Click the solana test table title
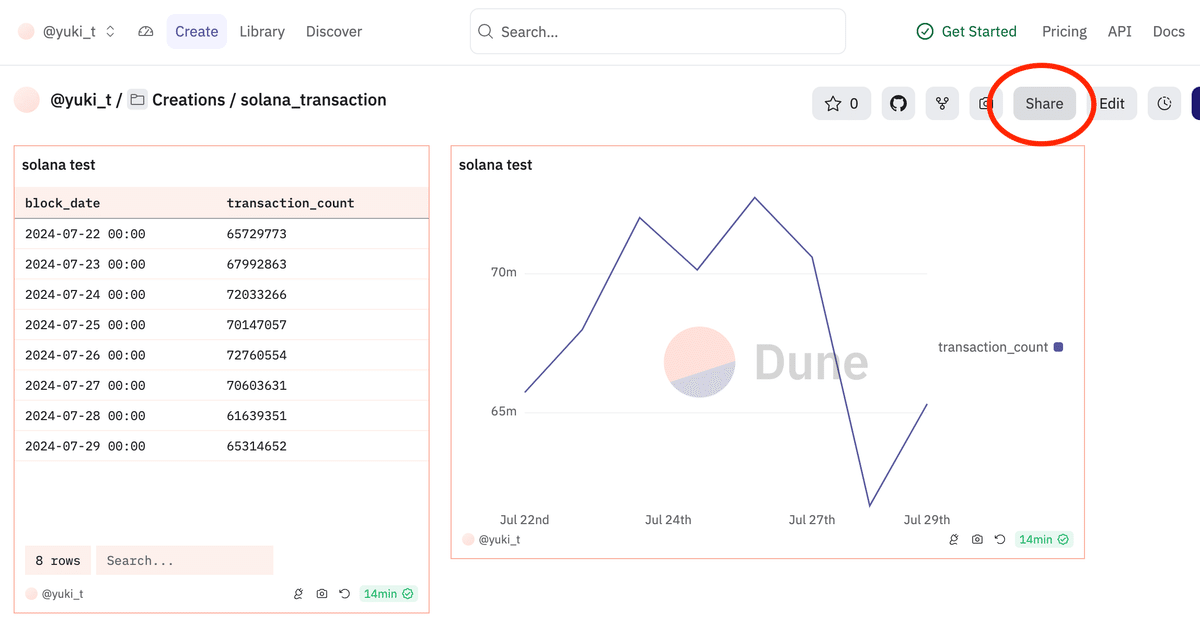 coord(59,164)
